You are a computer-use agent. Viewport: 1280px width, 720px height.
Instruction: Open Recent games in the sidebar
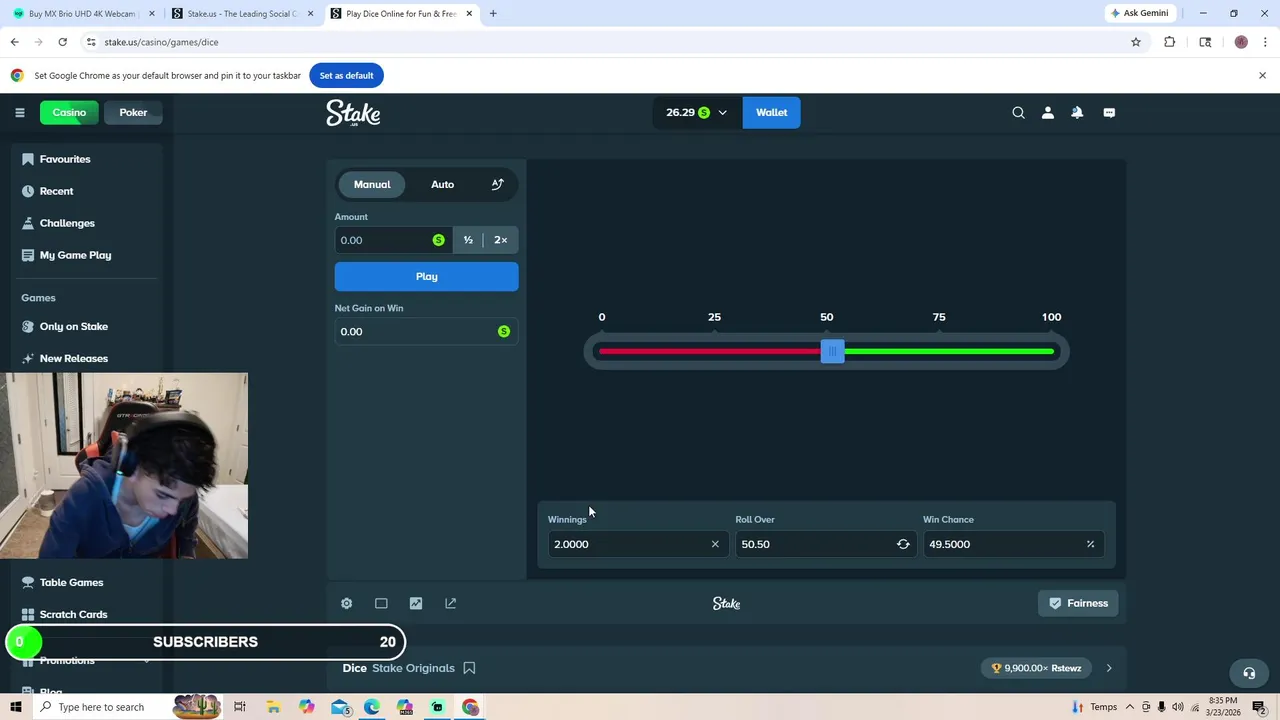click(x=56, y=191)
